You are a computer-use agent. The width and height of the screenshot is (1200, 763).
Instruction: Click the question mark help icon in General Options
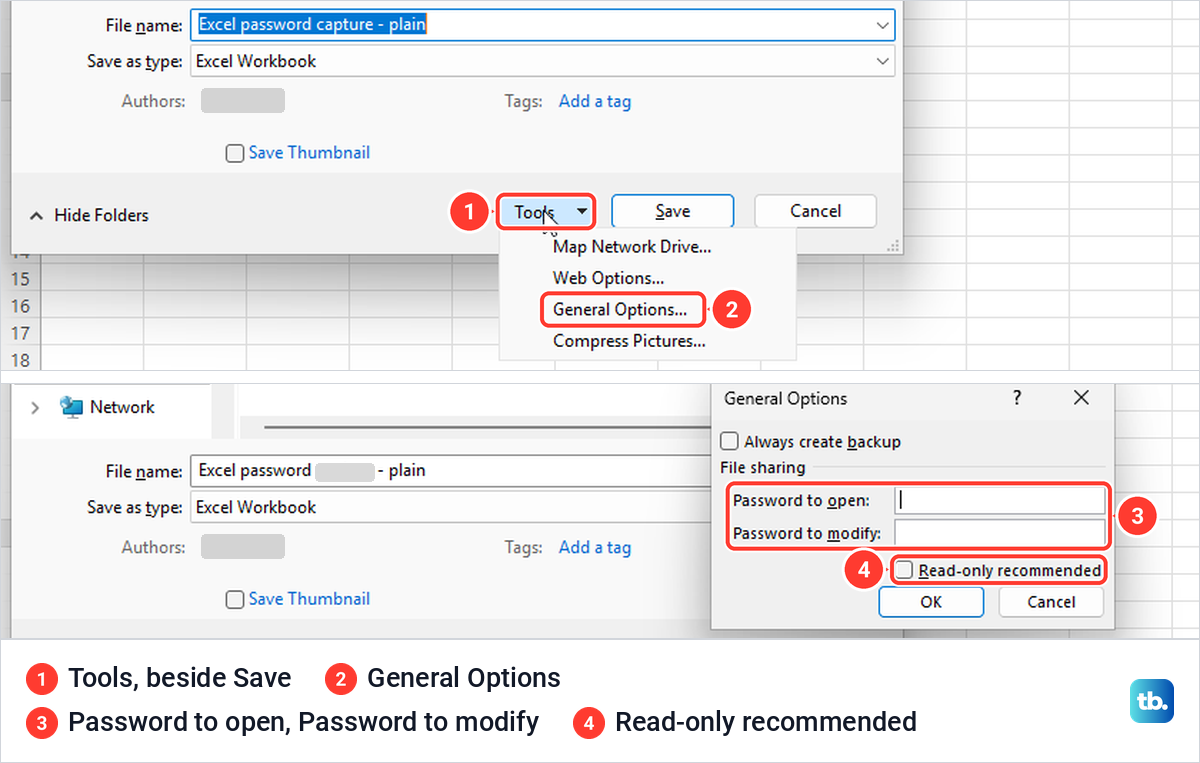(1017, 398)
